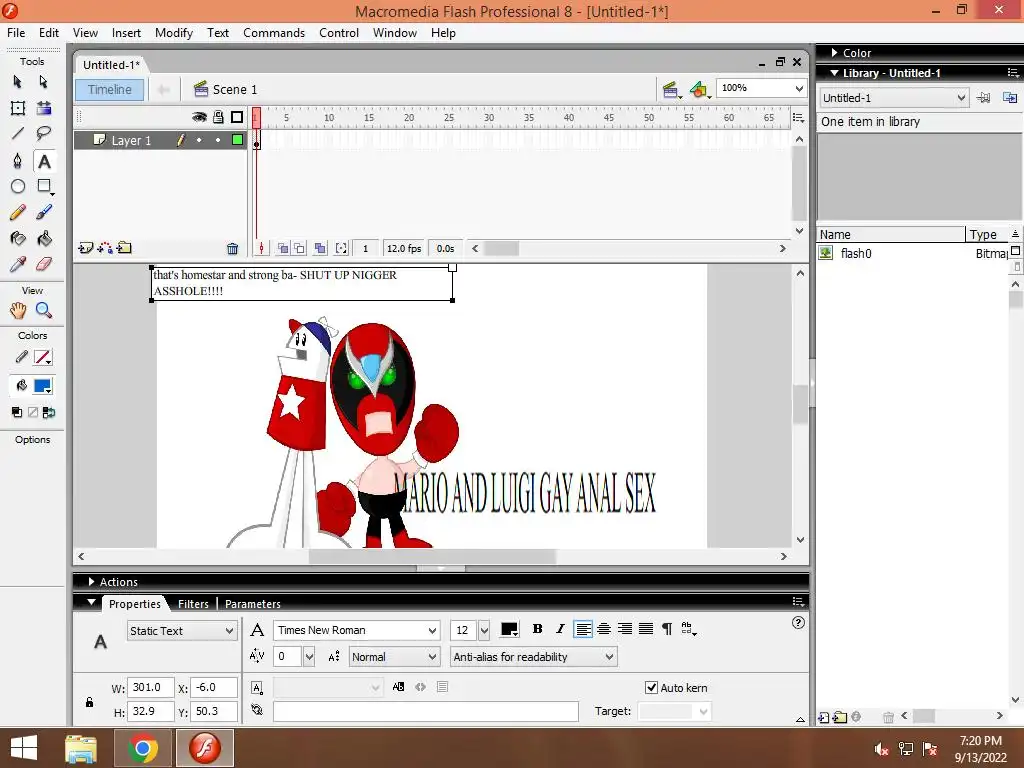This screenshot has height=768, width=1024.
Task: Click the Black and White colors icon
Action: [17, 412]
